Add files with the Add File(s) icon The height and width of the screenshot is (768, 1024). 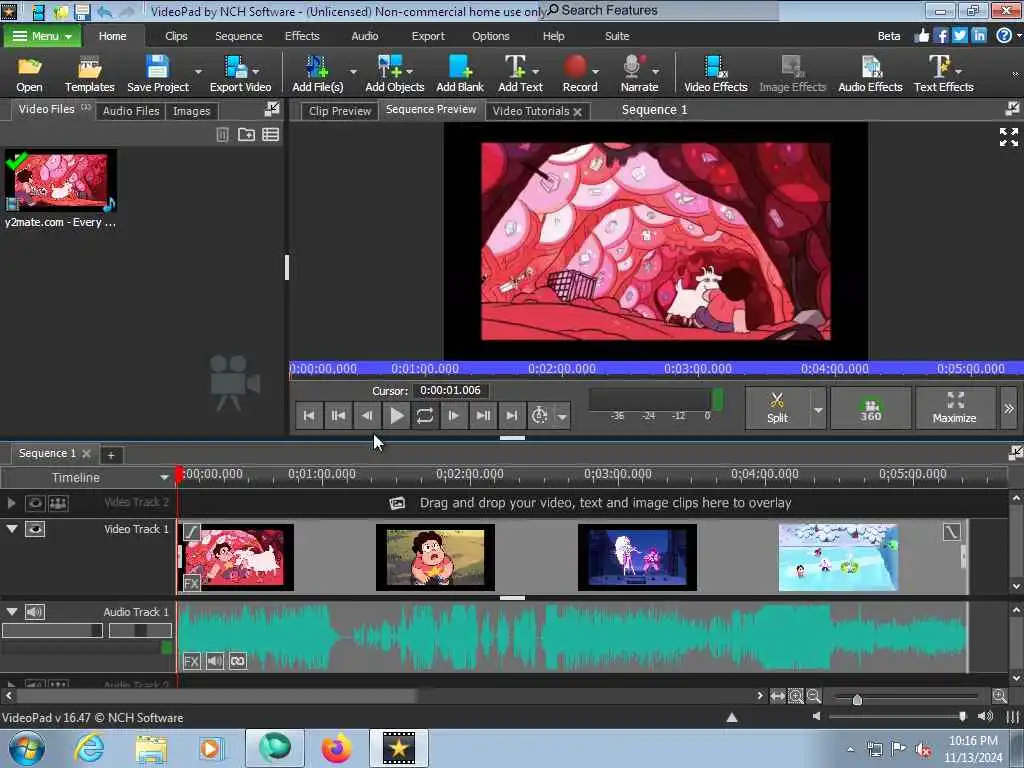(317, 74)
